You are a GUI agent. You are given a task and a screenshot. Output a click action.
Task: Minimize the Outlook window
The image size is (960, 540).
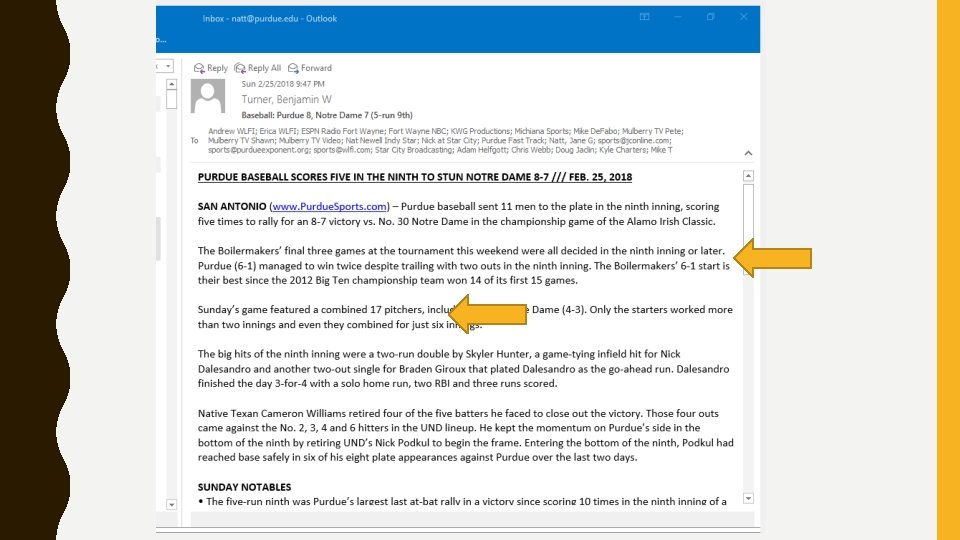678,17
